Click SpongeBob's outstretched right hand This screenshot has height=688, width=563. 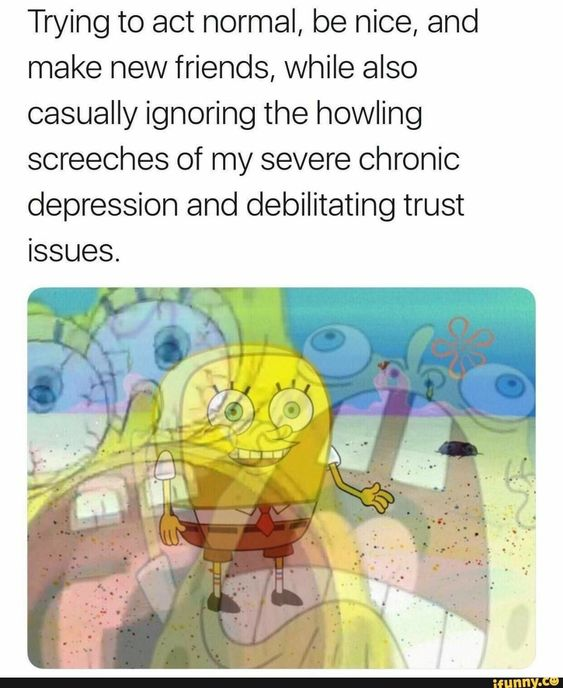point(376,496)
